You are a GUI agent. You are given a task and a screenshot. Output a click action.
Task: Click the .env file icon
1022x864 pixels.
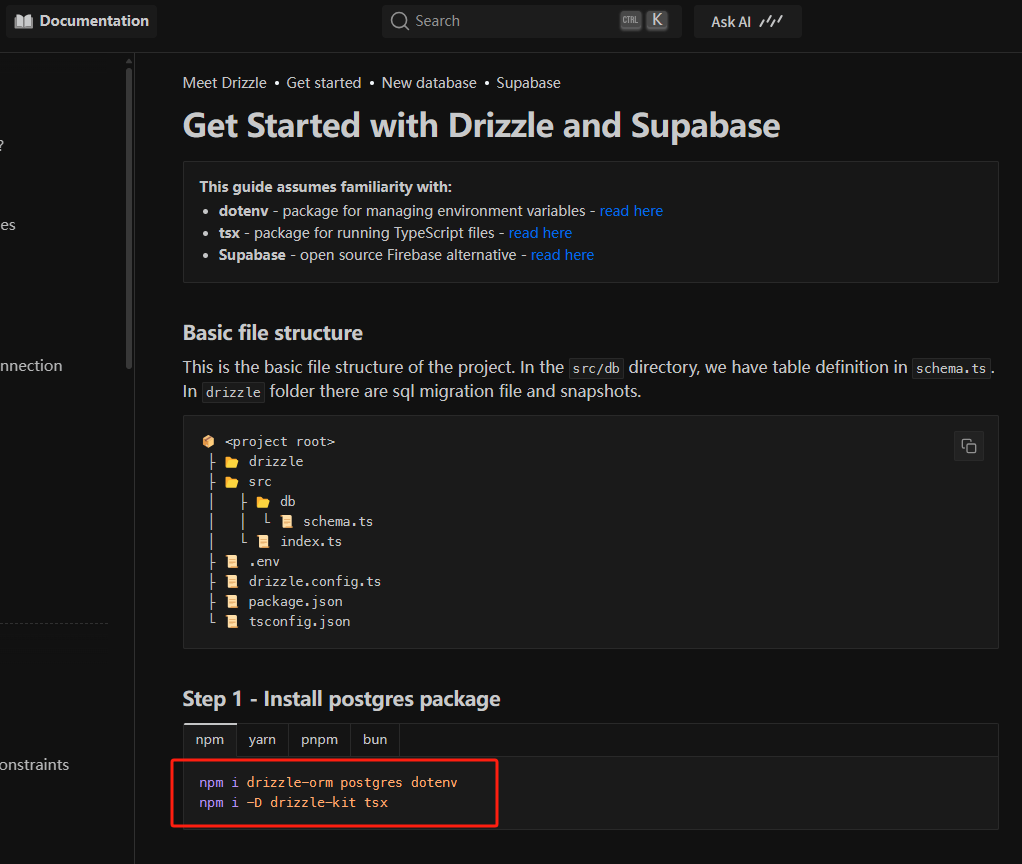(x=231, y=562)
